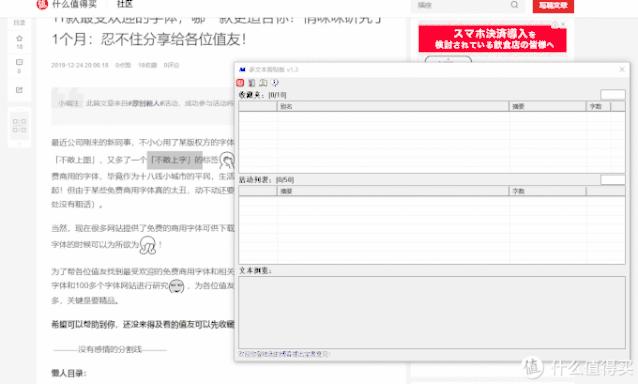Click the first empty row in 活动列表 list
Viewport: 638px width, 384px height.
point(432,201)
